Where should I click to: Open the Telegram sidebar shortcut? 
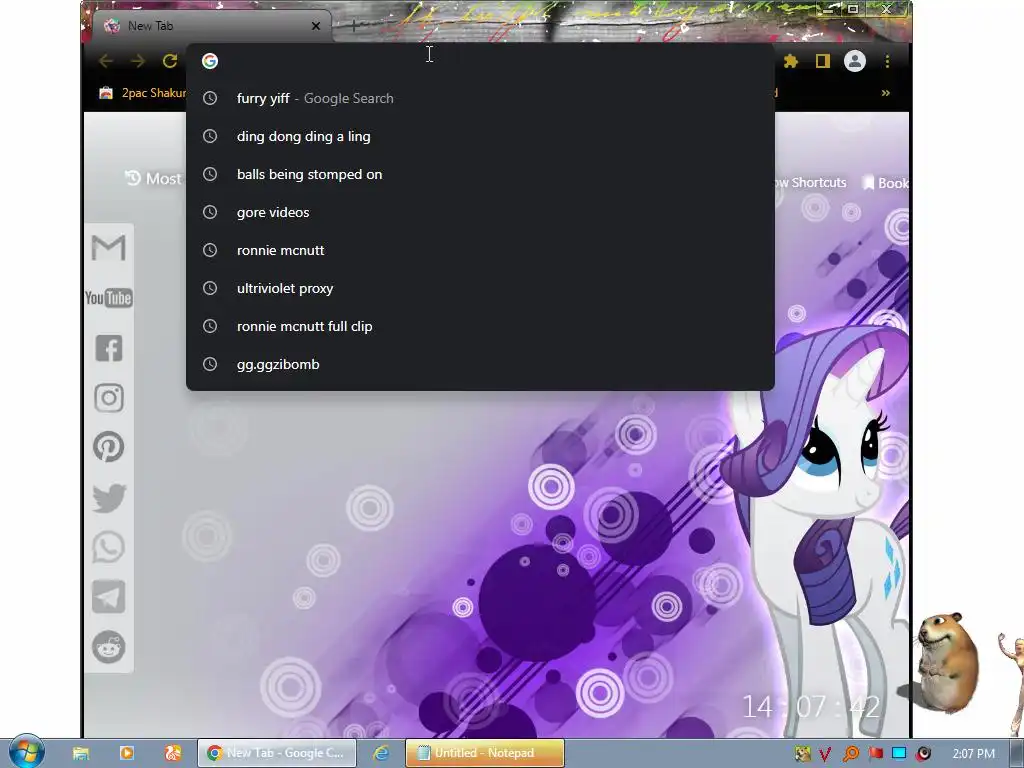tap(108, 597)
